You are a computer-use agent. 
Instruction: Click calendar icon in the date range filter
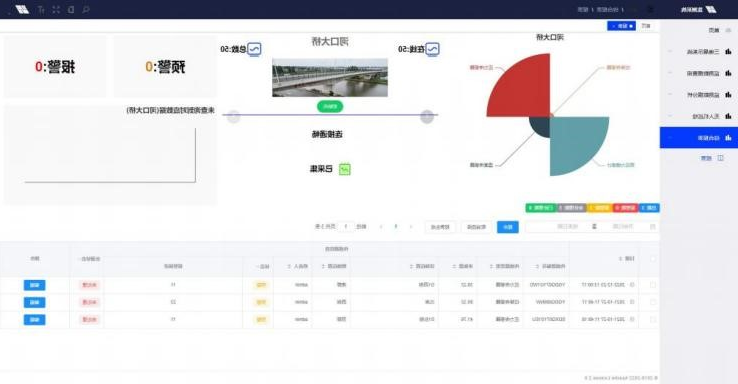pyautogui.click(x=652, y=227)
